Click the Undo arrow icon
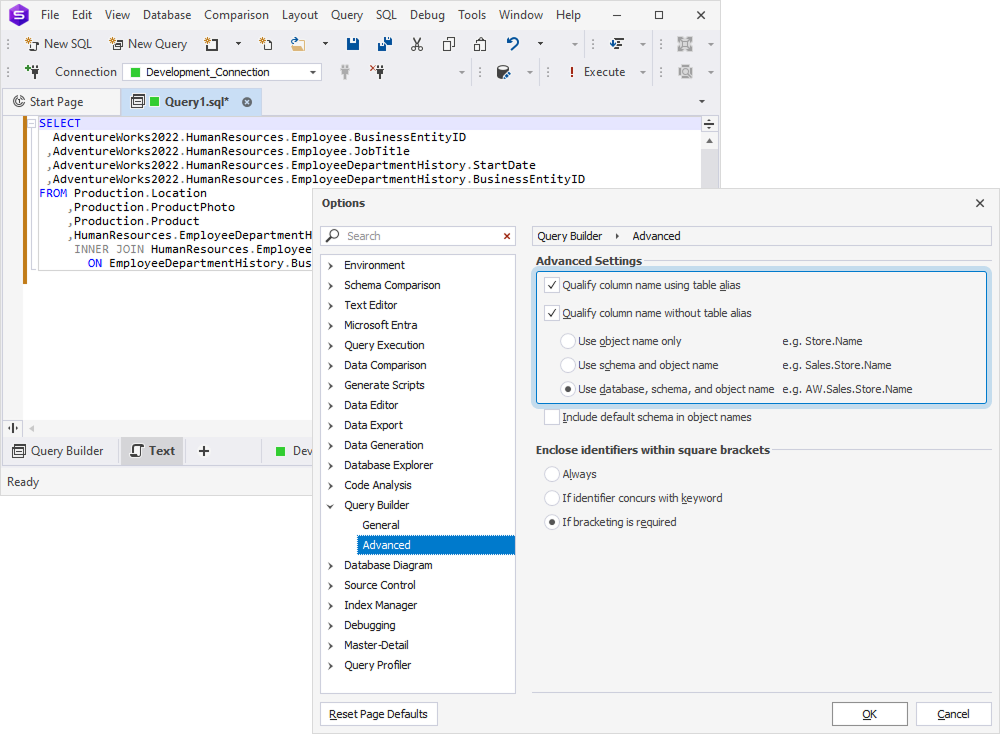The height and width of the screenshot is (734, 1000). coord(513,44)
